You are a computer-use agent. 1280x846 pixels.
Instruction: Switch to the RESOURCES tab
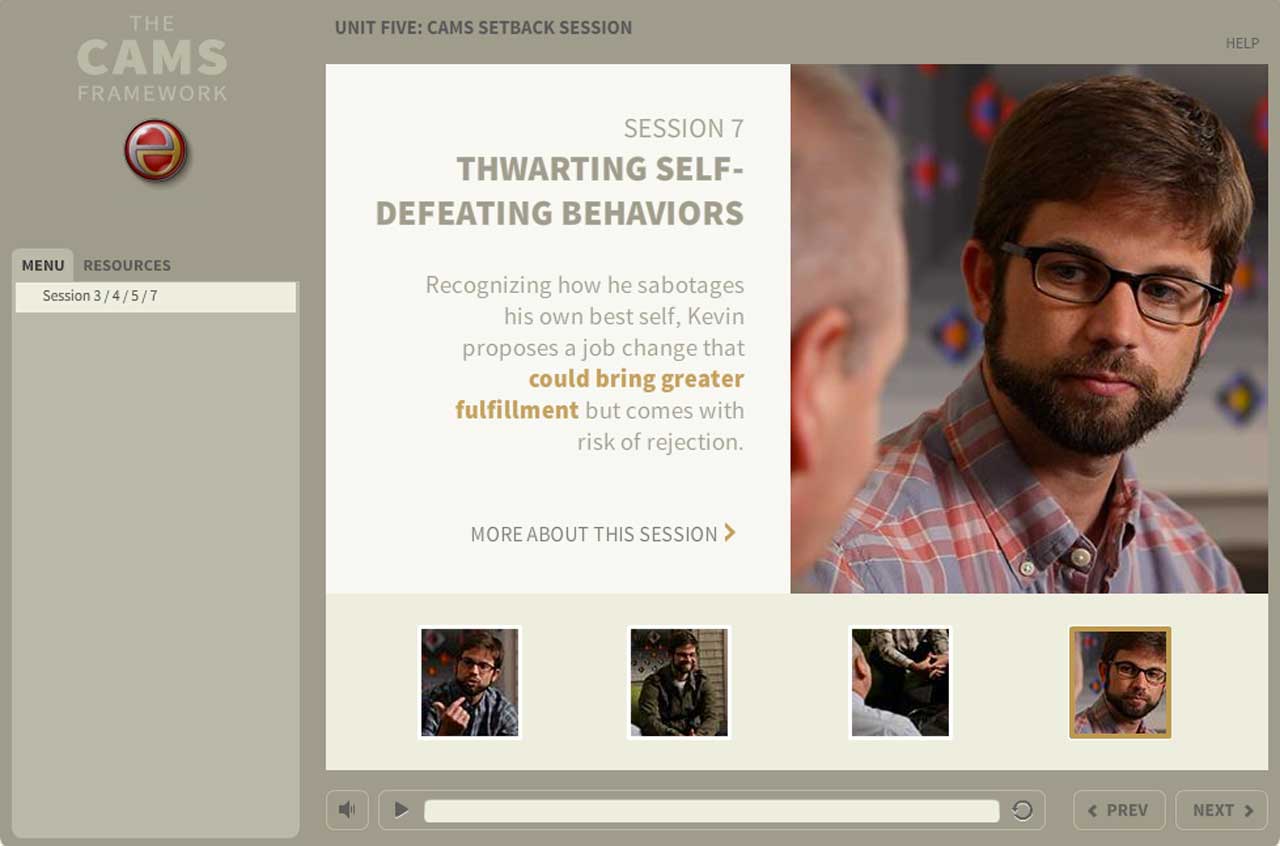pyautogui.click(x=127, y=265)
